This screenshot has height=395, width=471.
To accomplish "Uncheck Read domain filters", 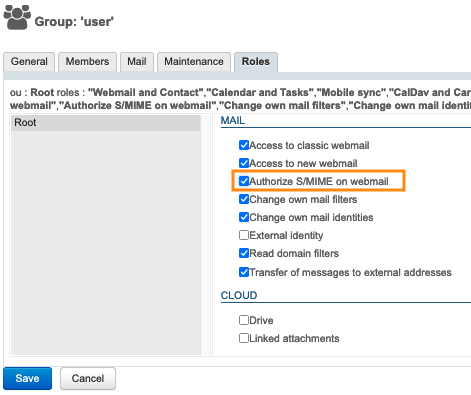I will tap(244, 253).
